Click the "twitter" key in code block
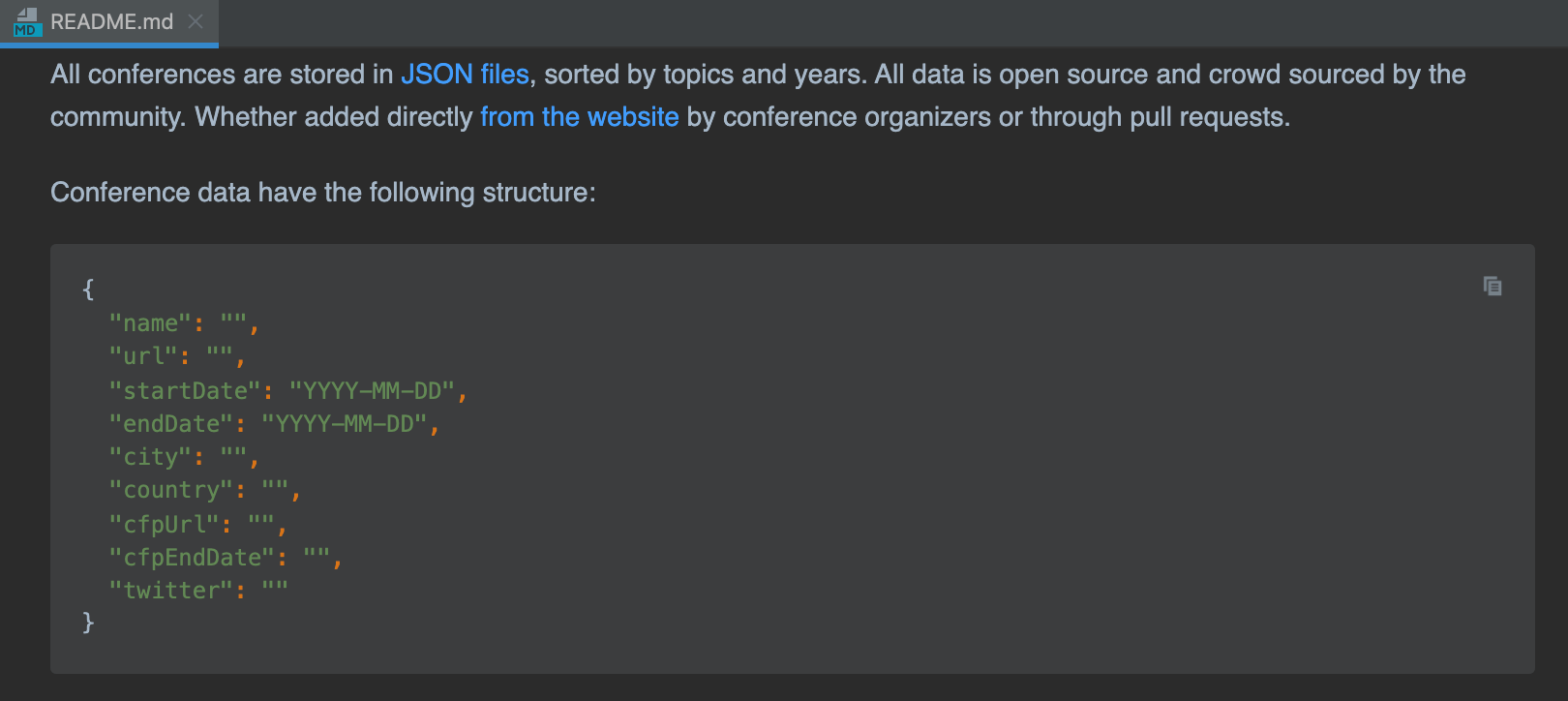 pos(170,591)
